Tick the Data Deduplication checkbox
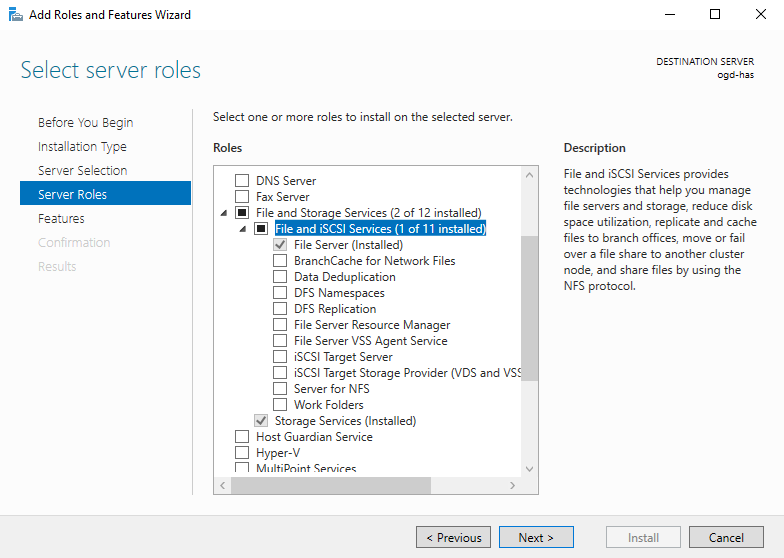 coord(280,277)
